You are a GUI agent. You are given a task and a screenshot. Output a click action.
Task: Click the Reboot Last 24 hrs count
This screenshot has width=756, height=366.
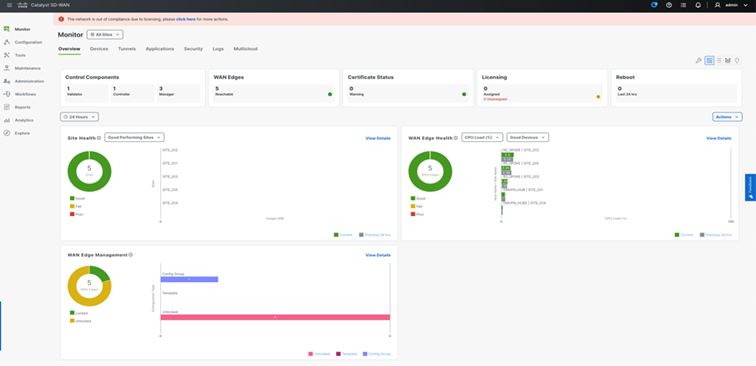tap(676, 93)
